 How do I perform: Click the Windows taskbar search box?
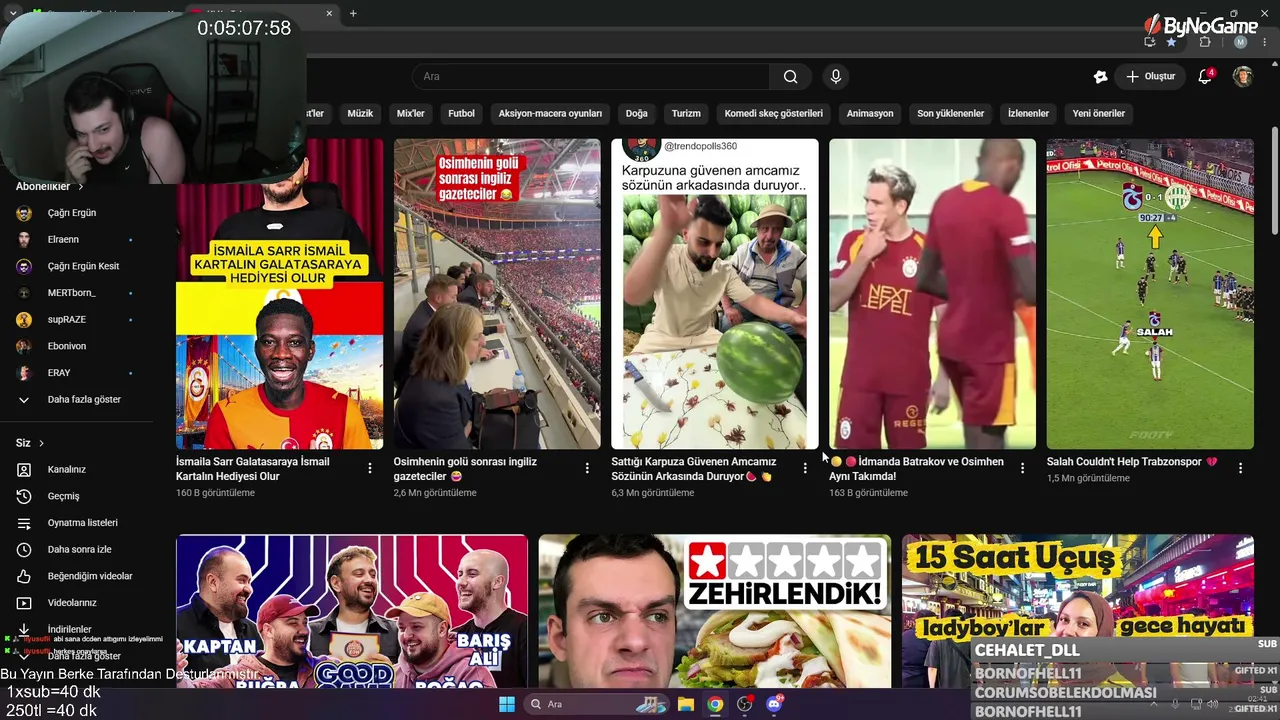[598, 704]
